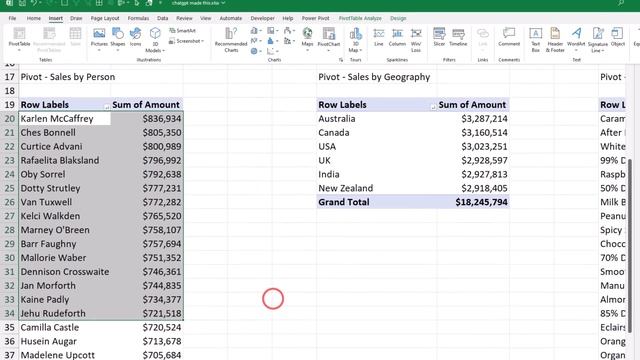Switch to the Formulas tab
This screenshot has height=360, width=640.
(138, 18)
